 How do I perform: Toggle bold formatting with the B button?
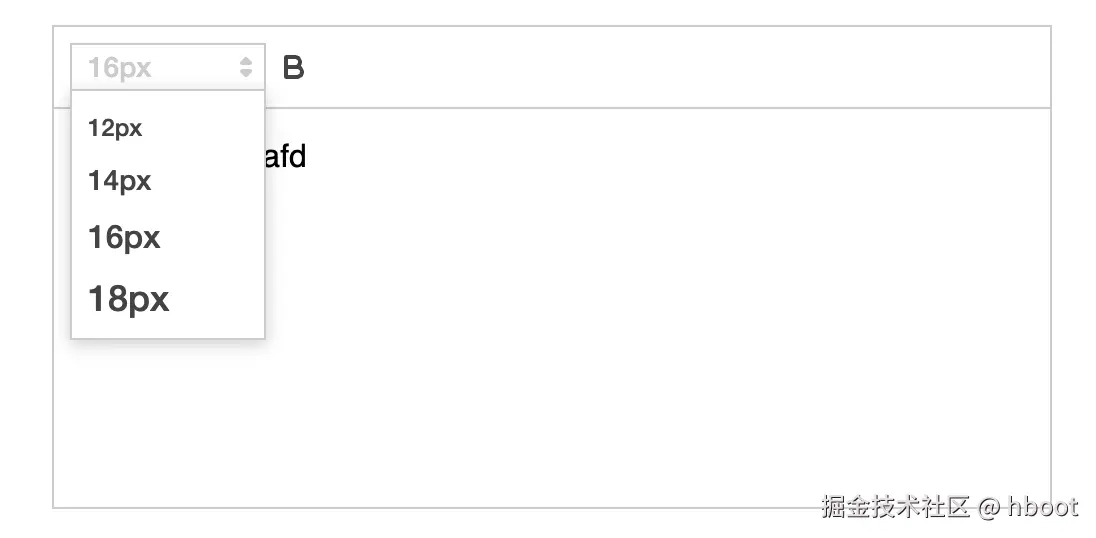[293, 68]
